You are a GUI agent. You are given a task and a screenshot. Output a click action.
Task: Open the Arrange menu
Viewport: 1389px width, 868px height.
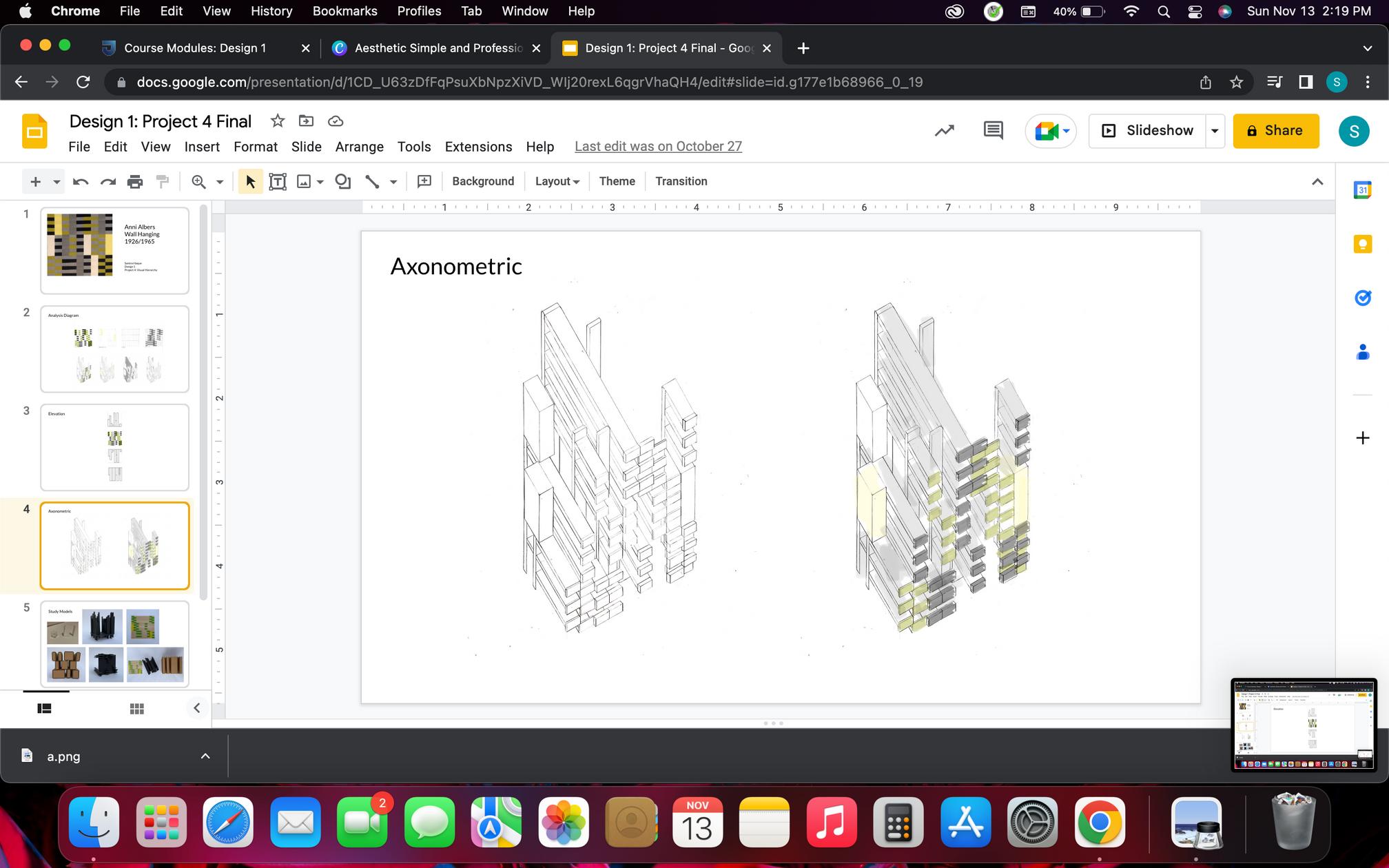[x=359, y=147]
